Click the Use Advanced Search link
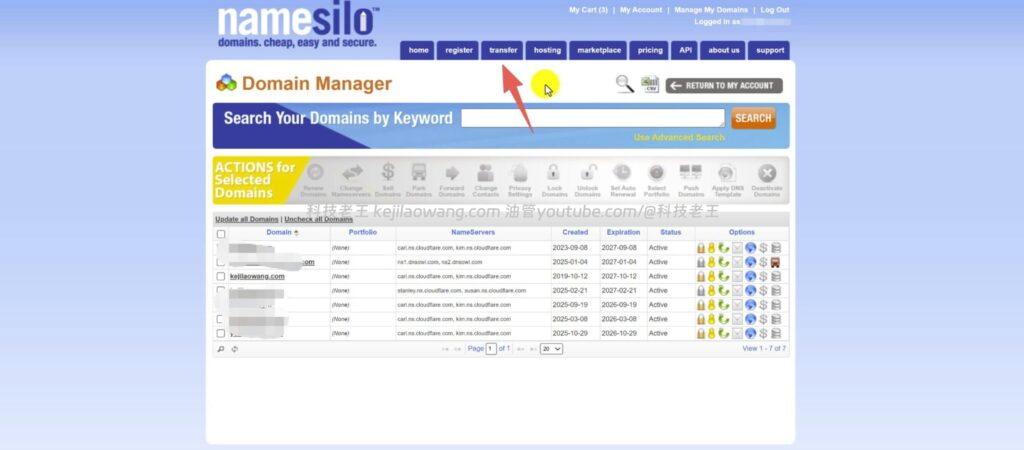Image resolution: width=1024 pixels, height=450 pixels. coord(679,137)
